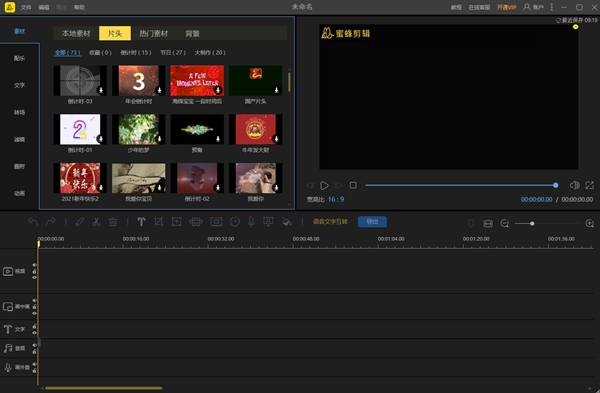Select the scissors split tool
This screenshot has width=600, height=393.
point(96,222)
